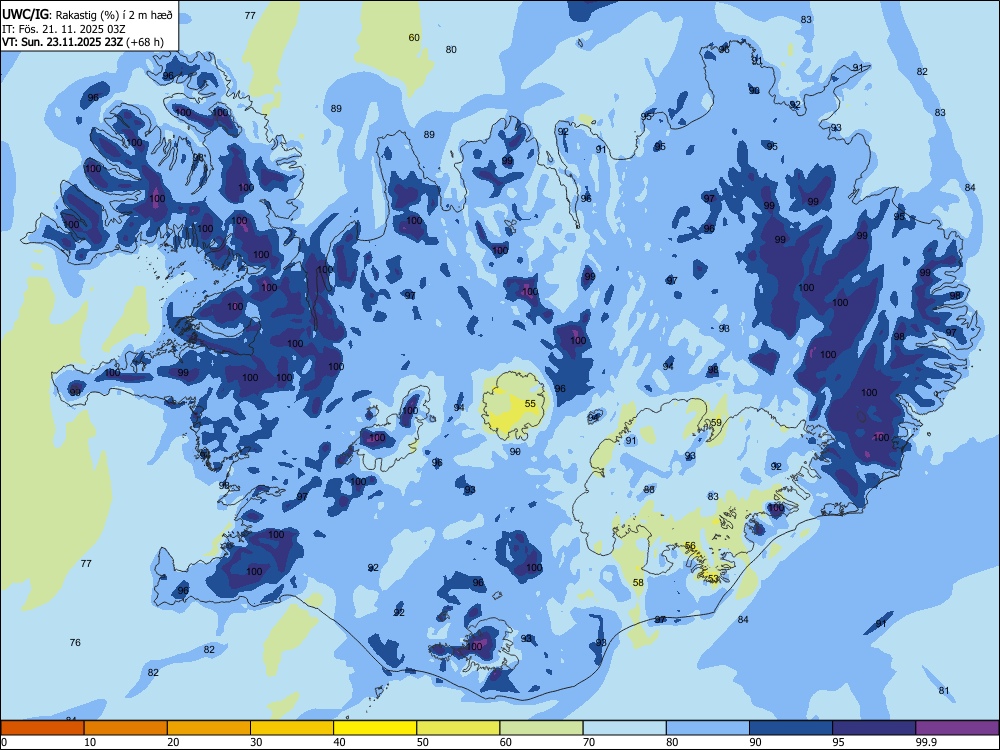Click the legend scale label '0'
Image resolution: width=1000 pixels, height=750 pixels.
pyautogui.click(x=4, y=742)
